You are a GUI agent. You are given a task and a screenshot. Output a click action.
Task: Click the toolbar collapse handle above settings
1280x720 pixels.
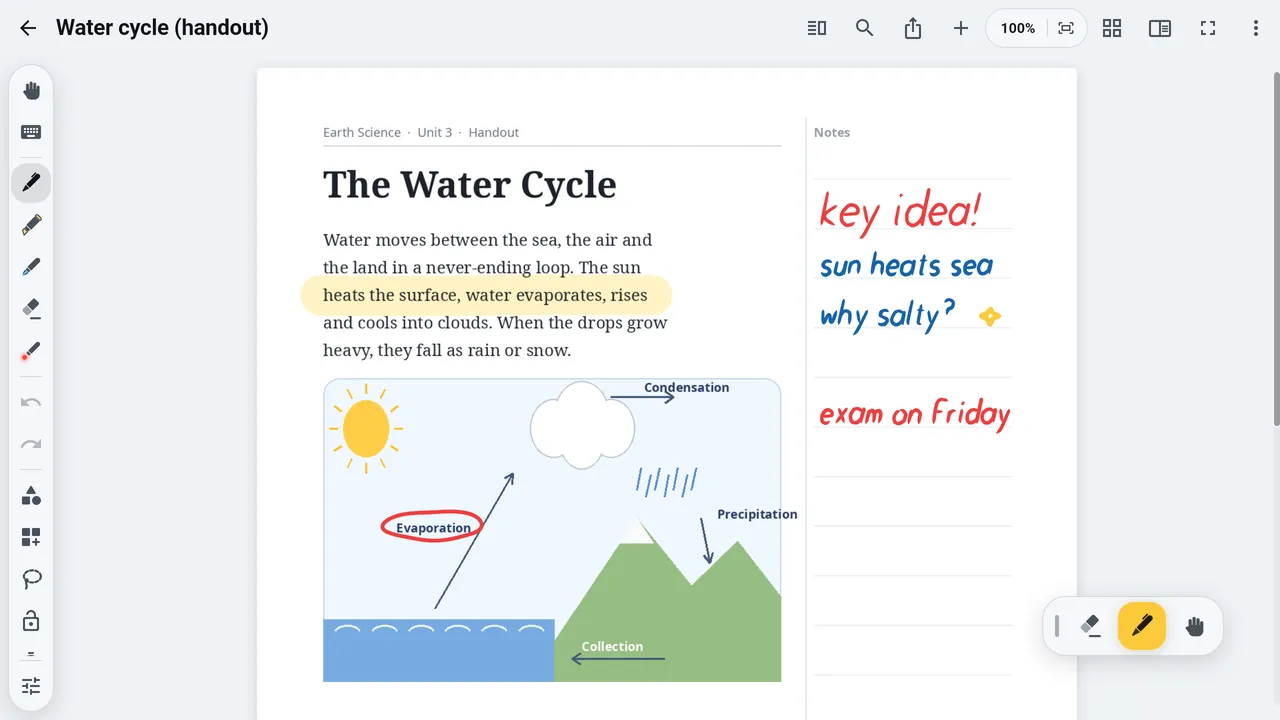tap(31, 654)
